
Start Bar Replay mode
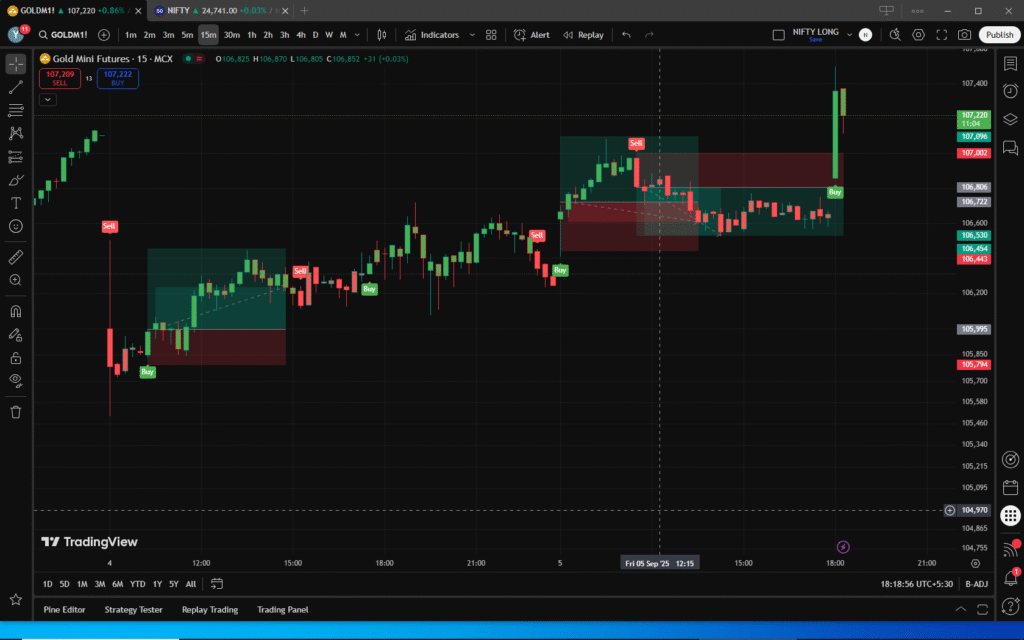(583, 35)
